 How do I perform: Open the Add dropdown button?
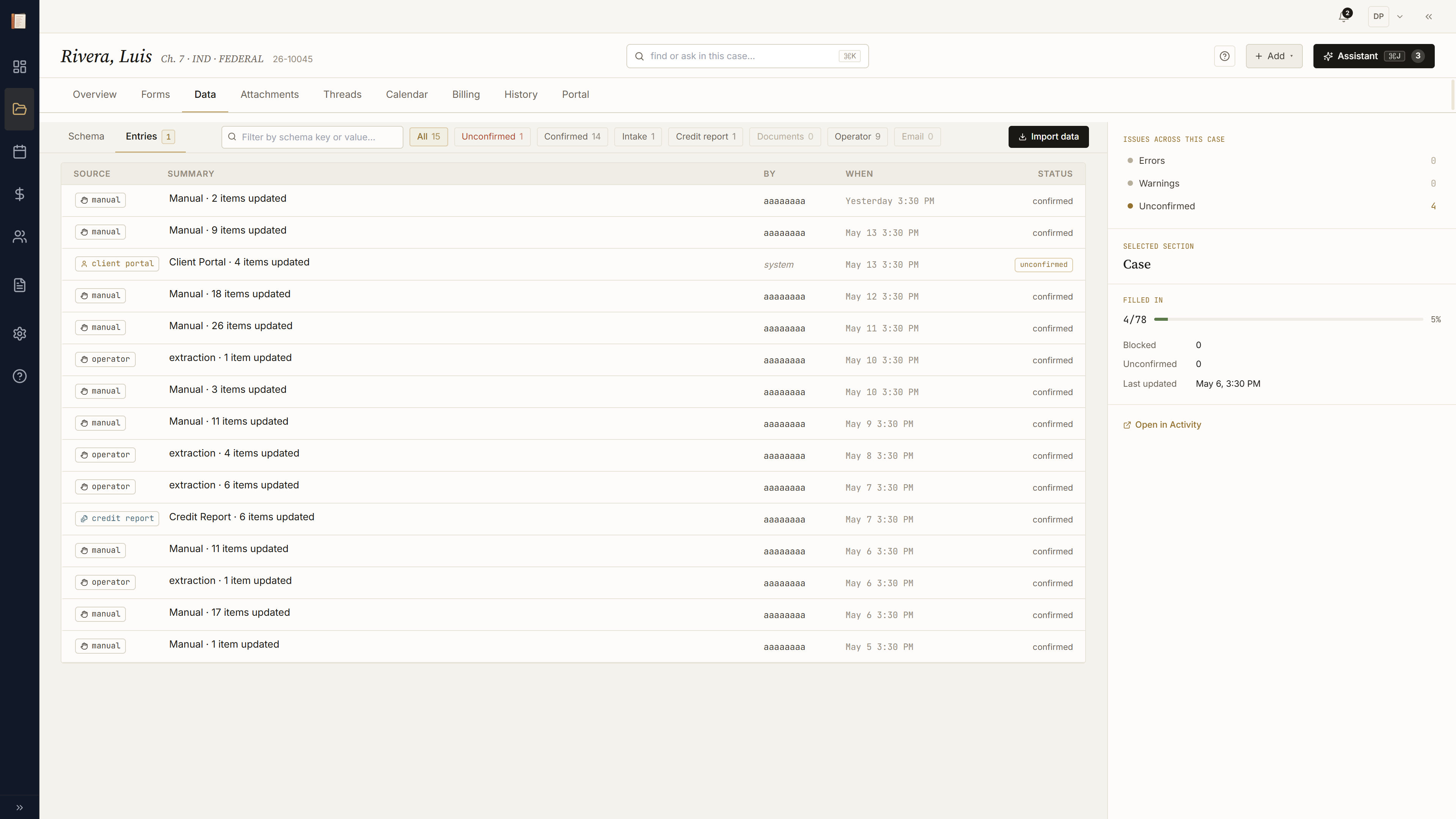[x=1274, y=56]
